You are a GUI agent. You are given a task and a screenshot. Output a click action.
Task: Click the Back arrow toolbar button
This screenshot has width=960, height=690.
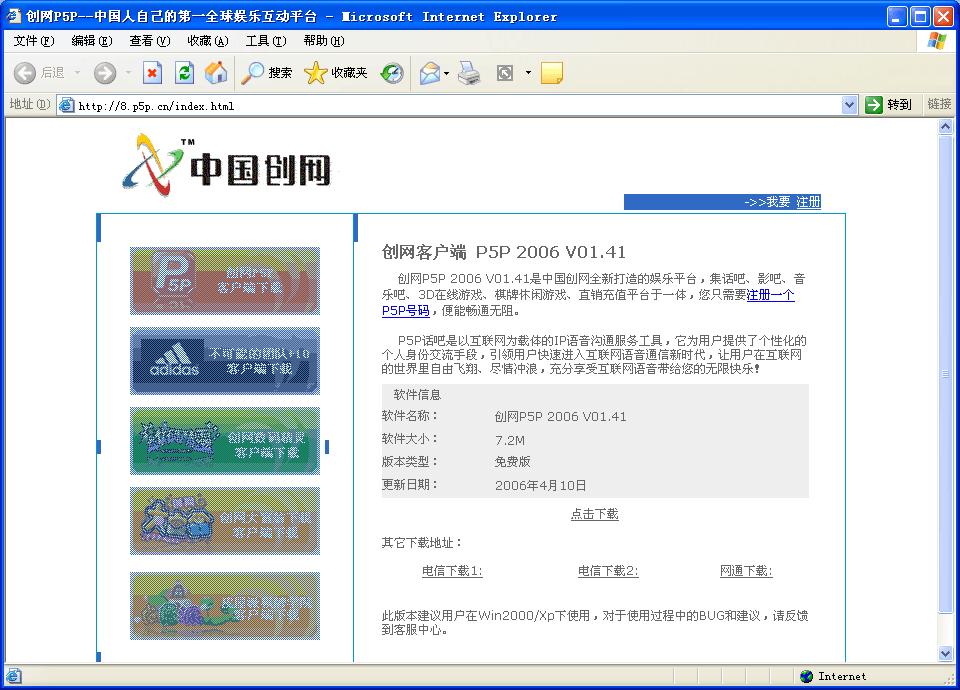tap(25, 73)
